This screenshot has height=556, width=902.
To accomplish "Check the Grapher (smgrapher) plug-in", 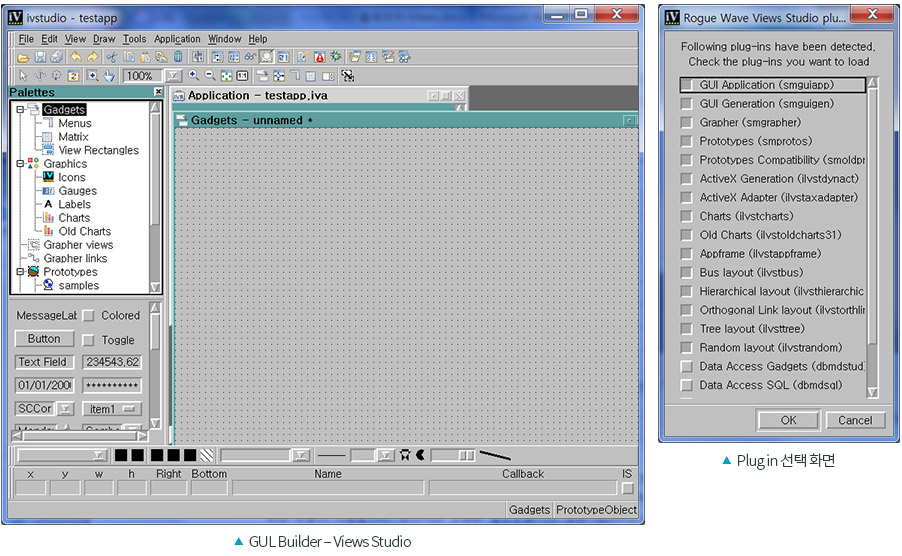I will coord(686,122).
